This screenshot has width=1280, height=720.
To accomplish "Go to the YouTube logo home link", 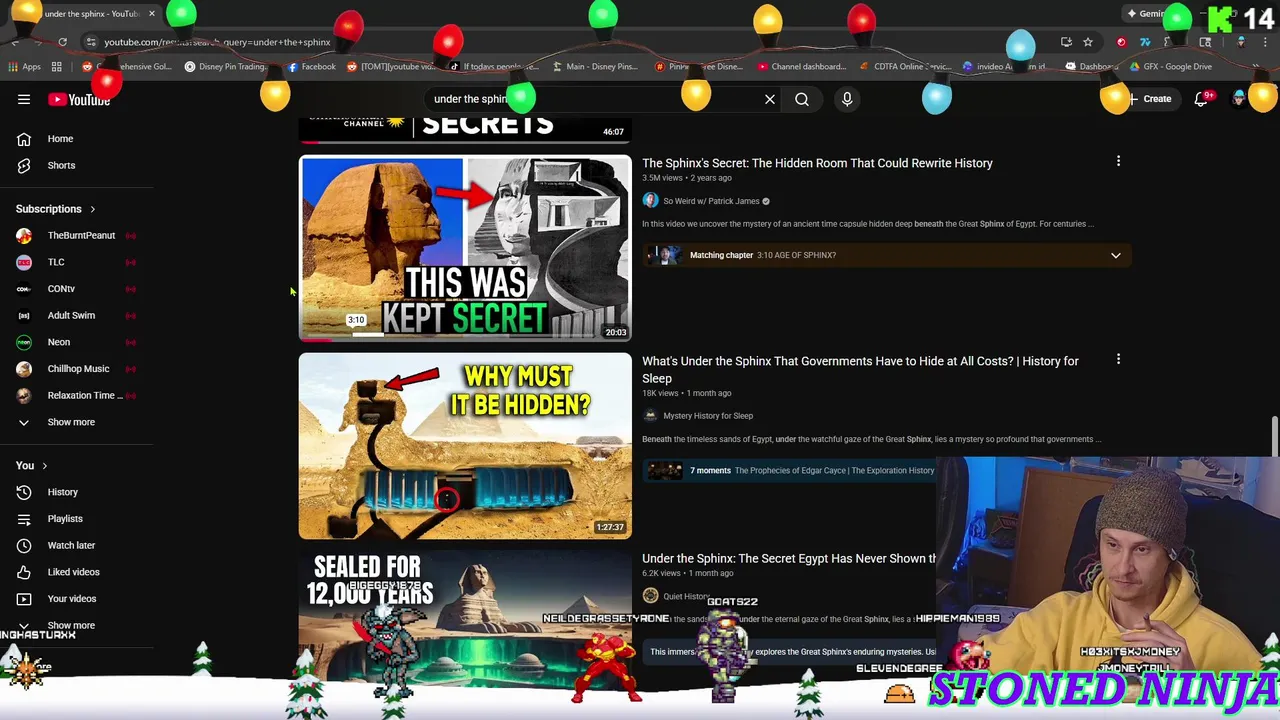I will pos(80,99).
